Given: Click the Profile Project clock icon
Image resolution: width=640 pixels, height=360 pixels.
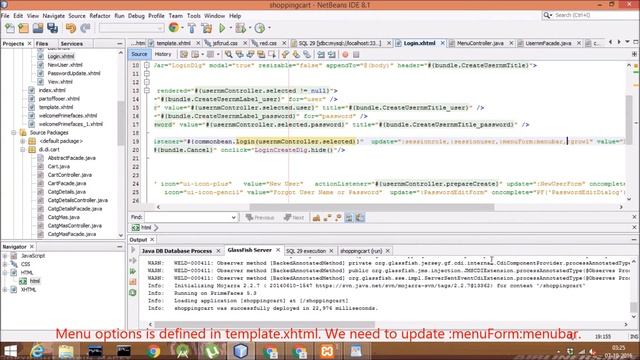Looking at the screenshot, I should [260, 28].
